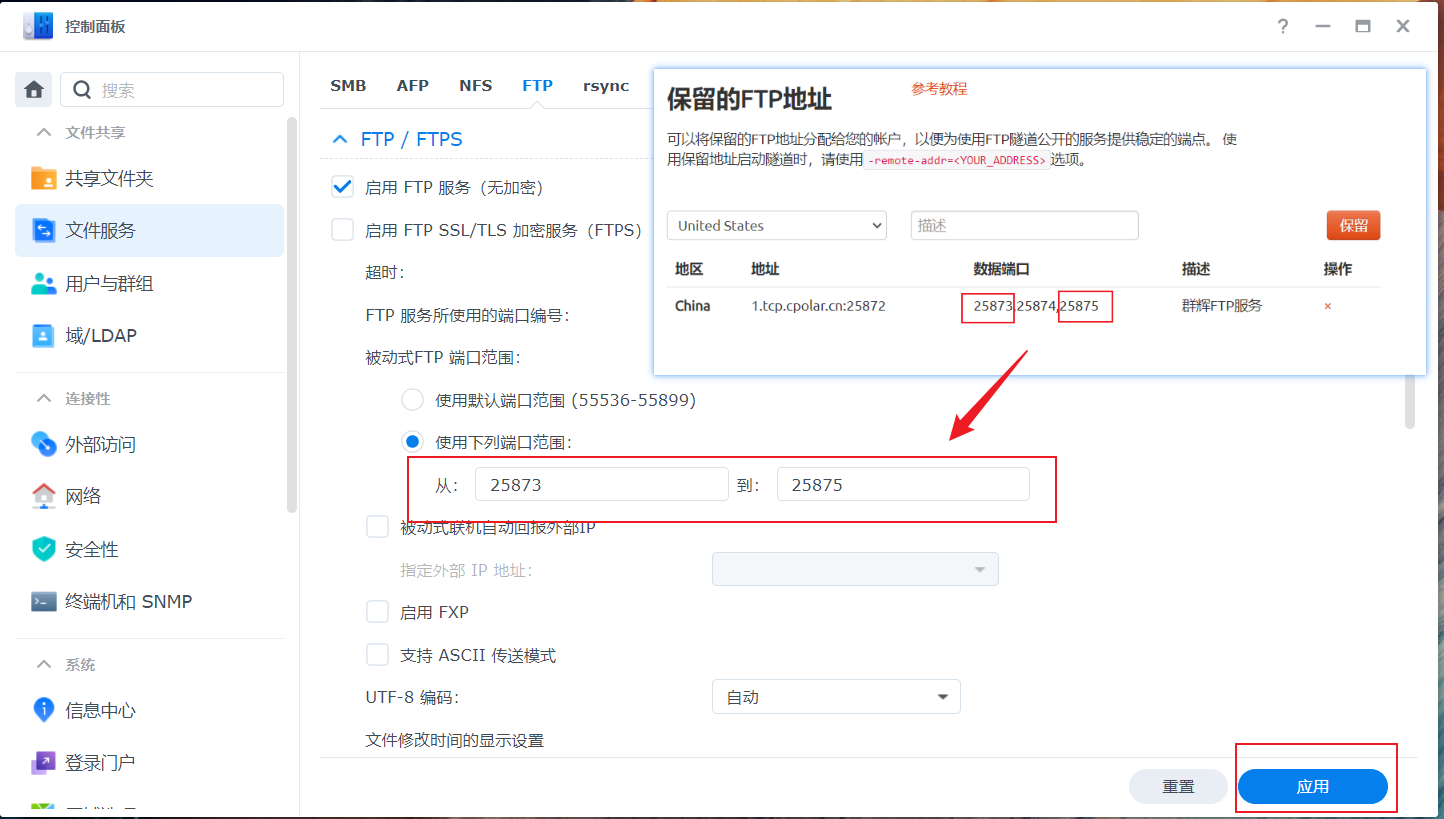Uncheck 启用 FTP 服务 (无加密)
The height and width of the screenshot is (819, 1444).
343,187
